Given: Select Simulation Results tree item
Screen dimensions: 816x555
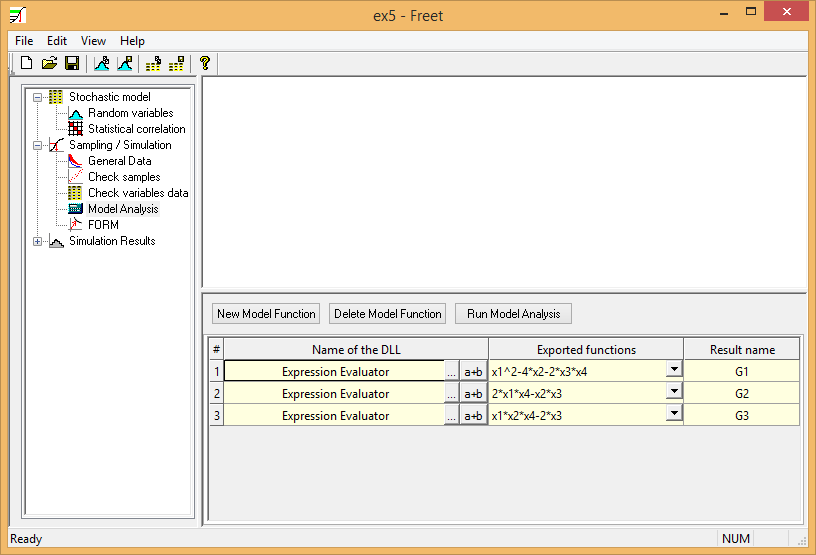Looking at the screenshot, I should pos(112,241).
